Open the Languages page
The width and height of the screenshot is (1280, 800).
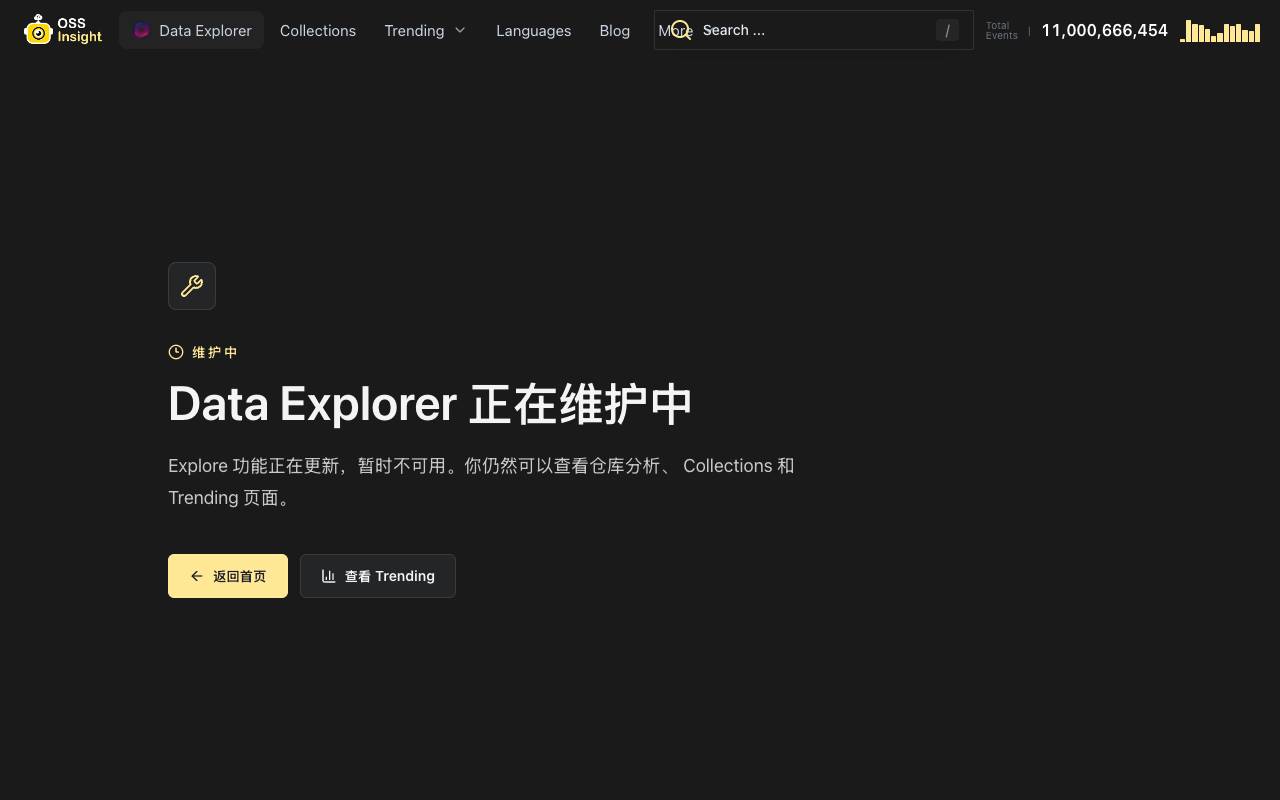(534, 30)
